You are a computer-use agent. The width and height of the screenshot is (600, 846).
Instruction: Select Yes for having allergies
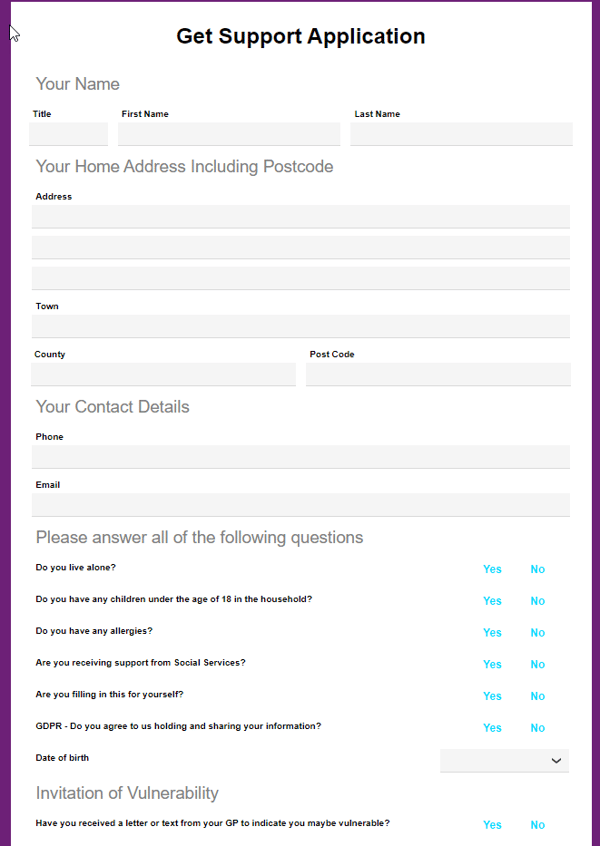[492, 632]
